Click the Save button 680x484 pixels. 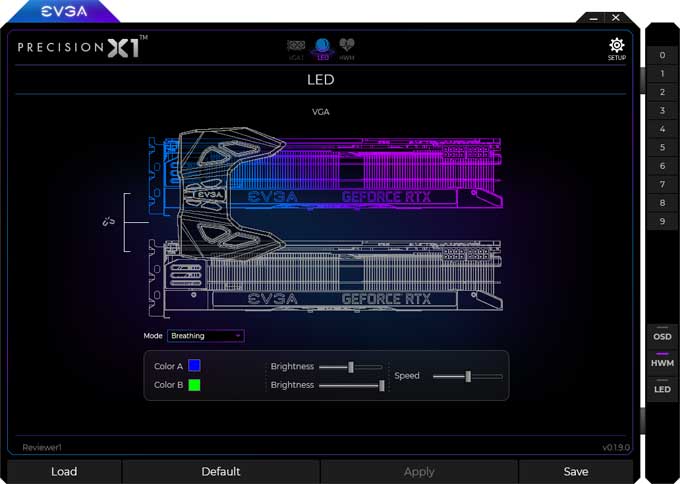pos(576,471)
